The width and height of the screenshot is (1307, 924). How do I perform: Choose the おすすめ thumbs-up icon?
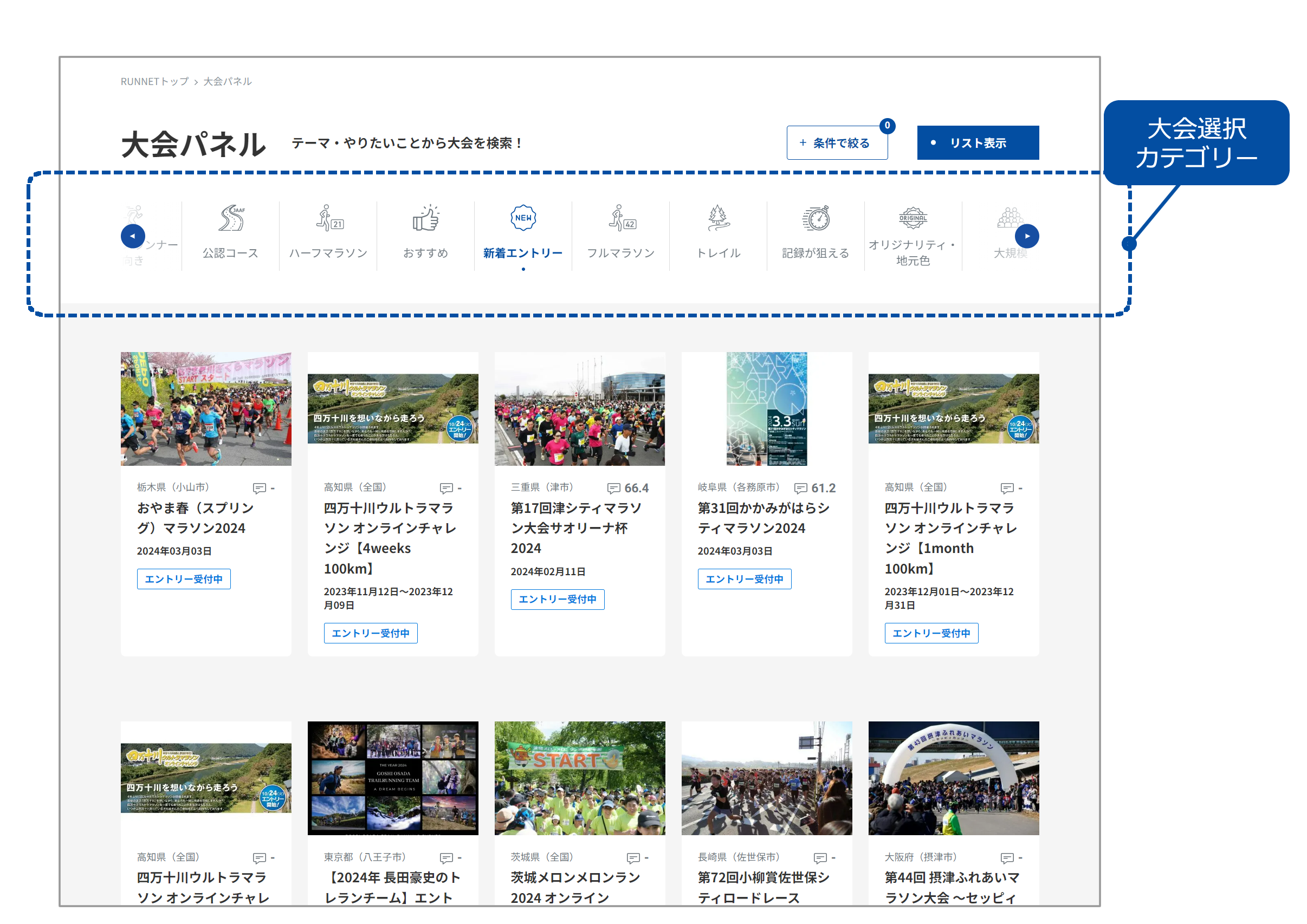pos(426,218)
